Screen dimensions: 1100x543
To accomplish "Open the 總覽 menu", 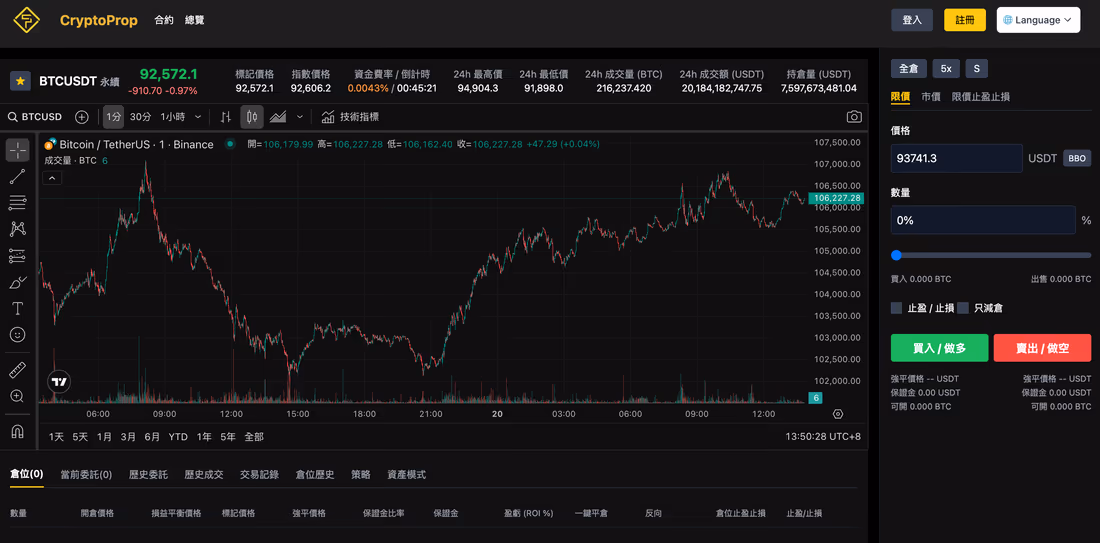I will coord(194,20).
